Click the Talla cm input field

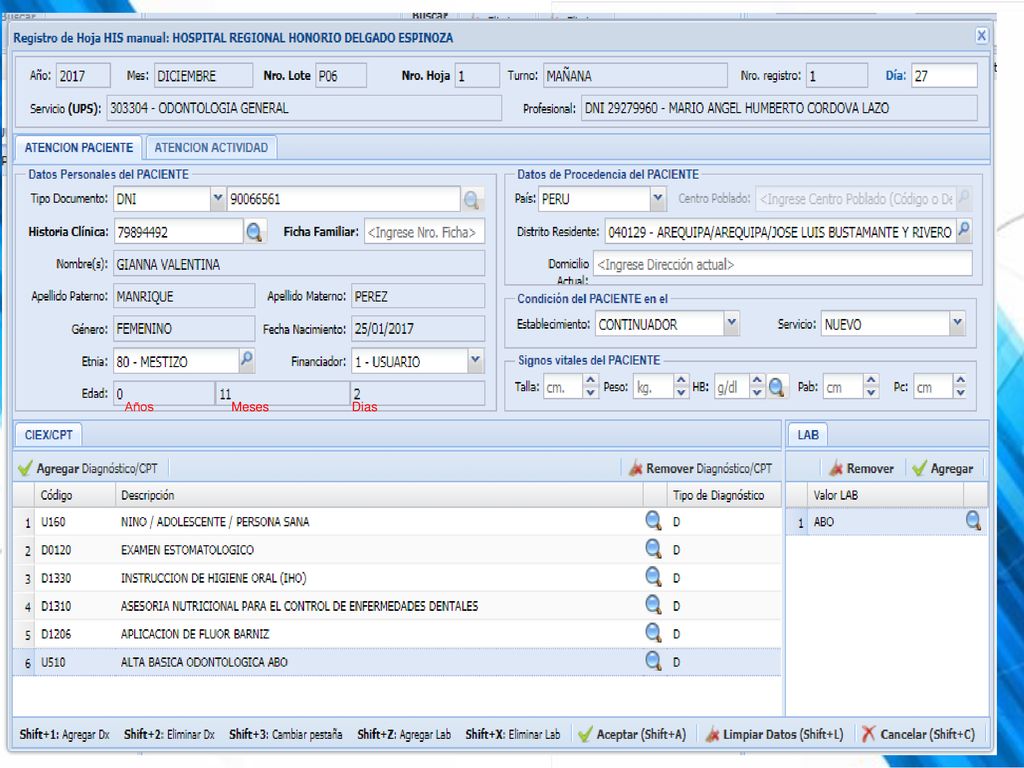pyautogui.click(x=563, y=387)
